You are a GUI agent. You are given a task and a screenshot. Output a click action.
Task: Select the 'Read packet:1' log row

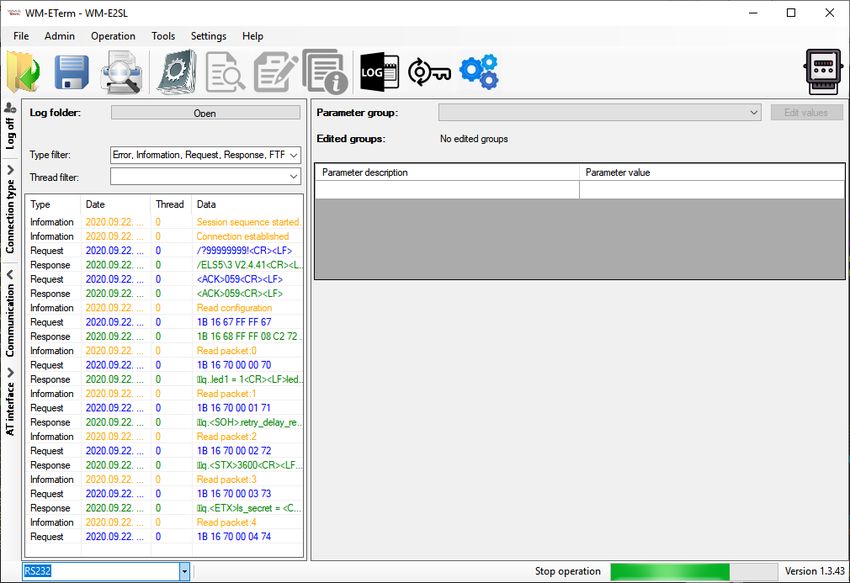pos(164,394)
